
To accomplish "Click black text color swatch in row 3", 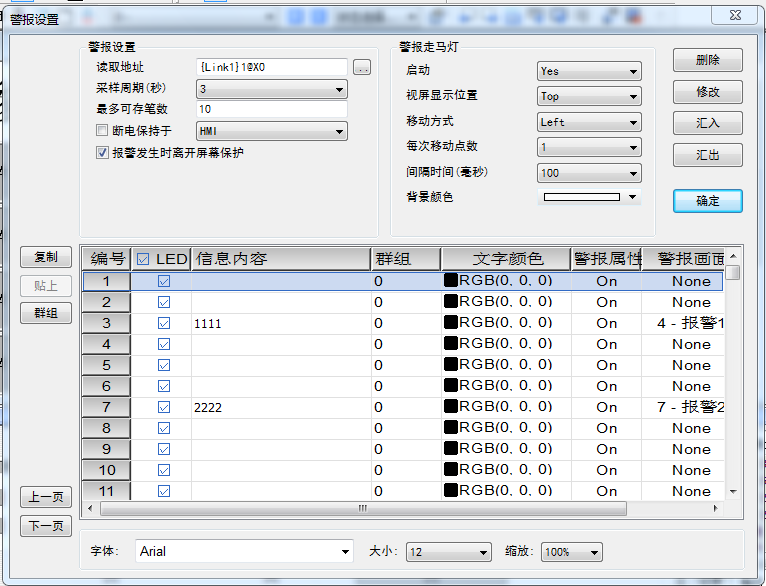I will click(x=450, y=323).
